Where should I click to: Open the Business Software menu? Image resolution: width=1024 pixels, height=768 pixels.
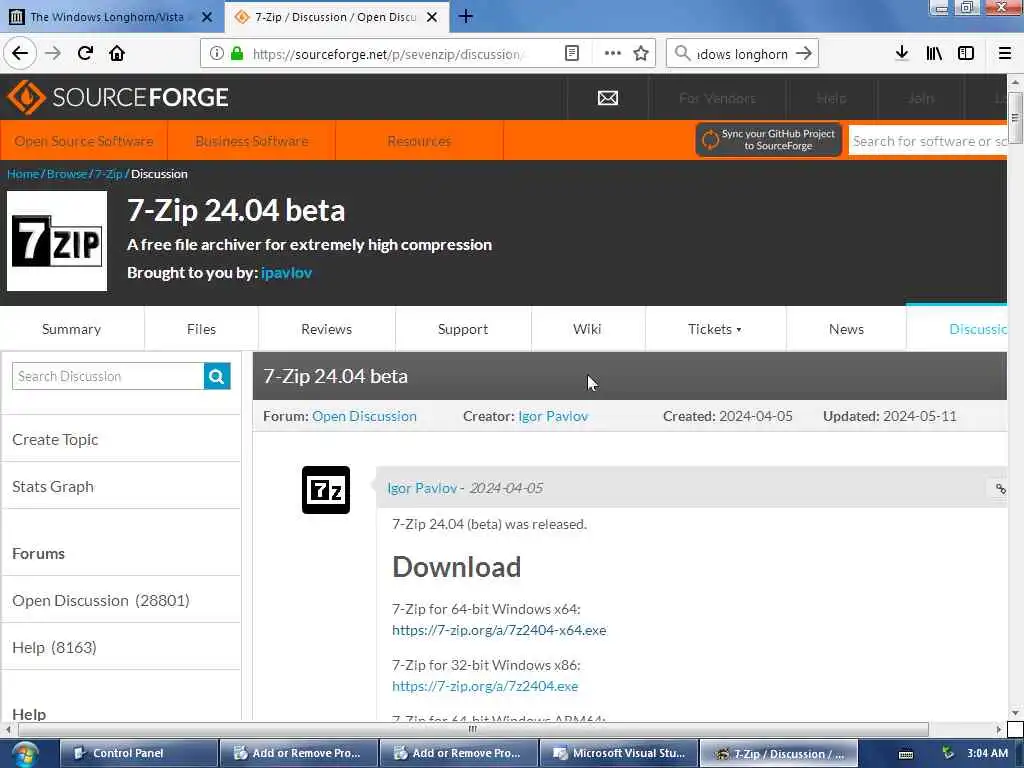tap(251, 141)
